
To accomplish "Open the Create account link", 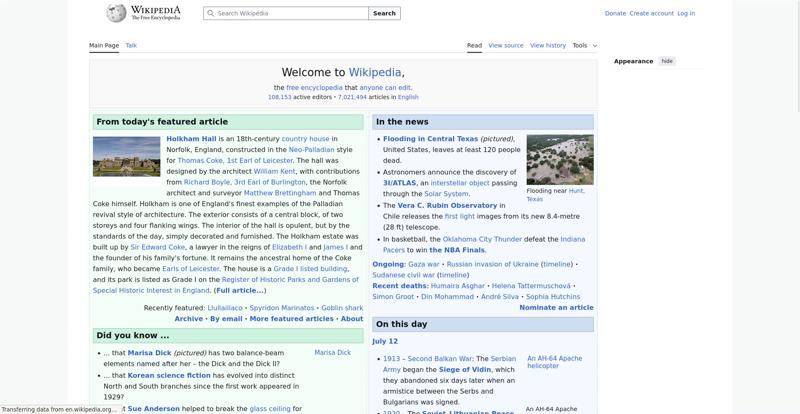I will pos(652,13).
